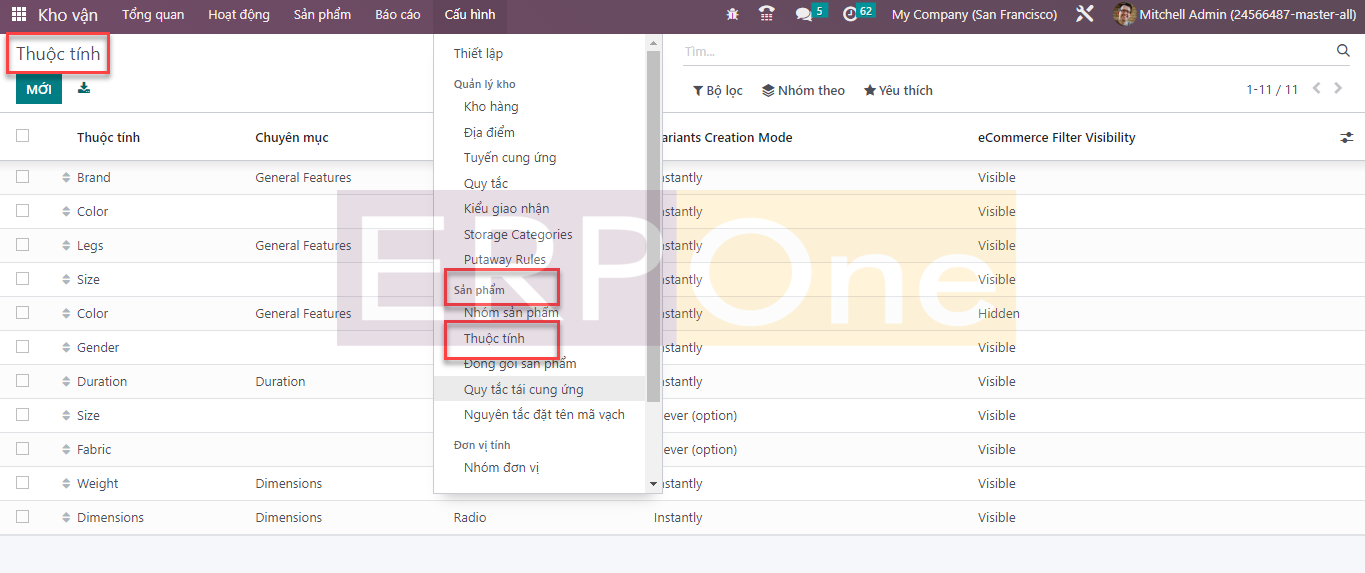Screen dimensions: 1365x573
Task: Click the wrench tools icon in the navbar
Action: point(1084,15)
